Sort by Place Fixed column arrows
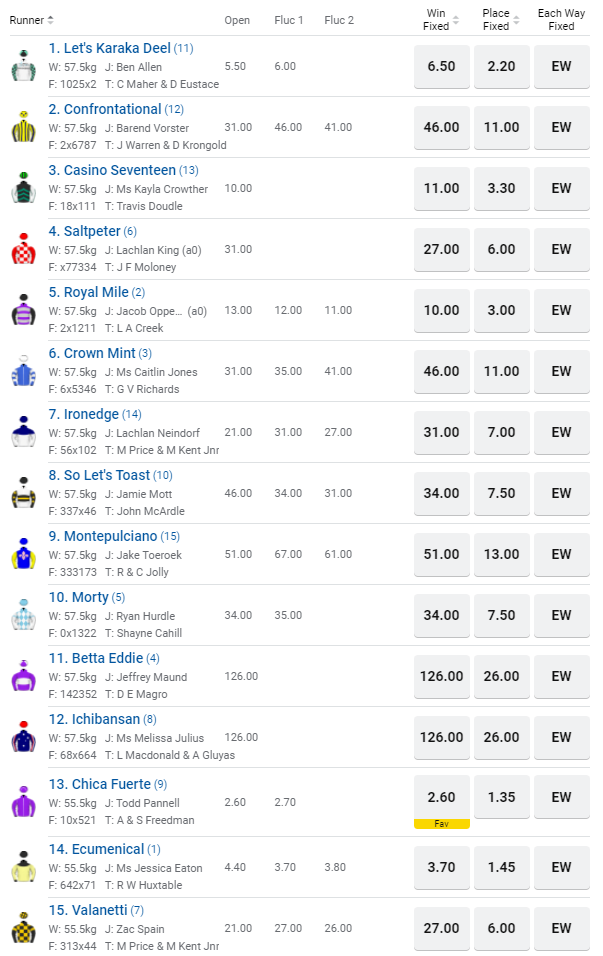 coord(516,20)
